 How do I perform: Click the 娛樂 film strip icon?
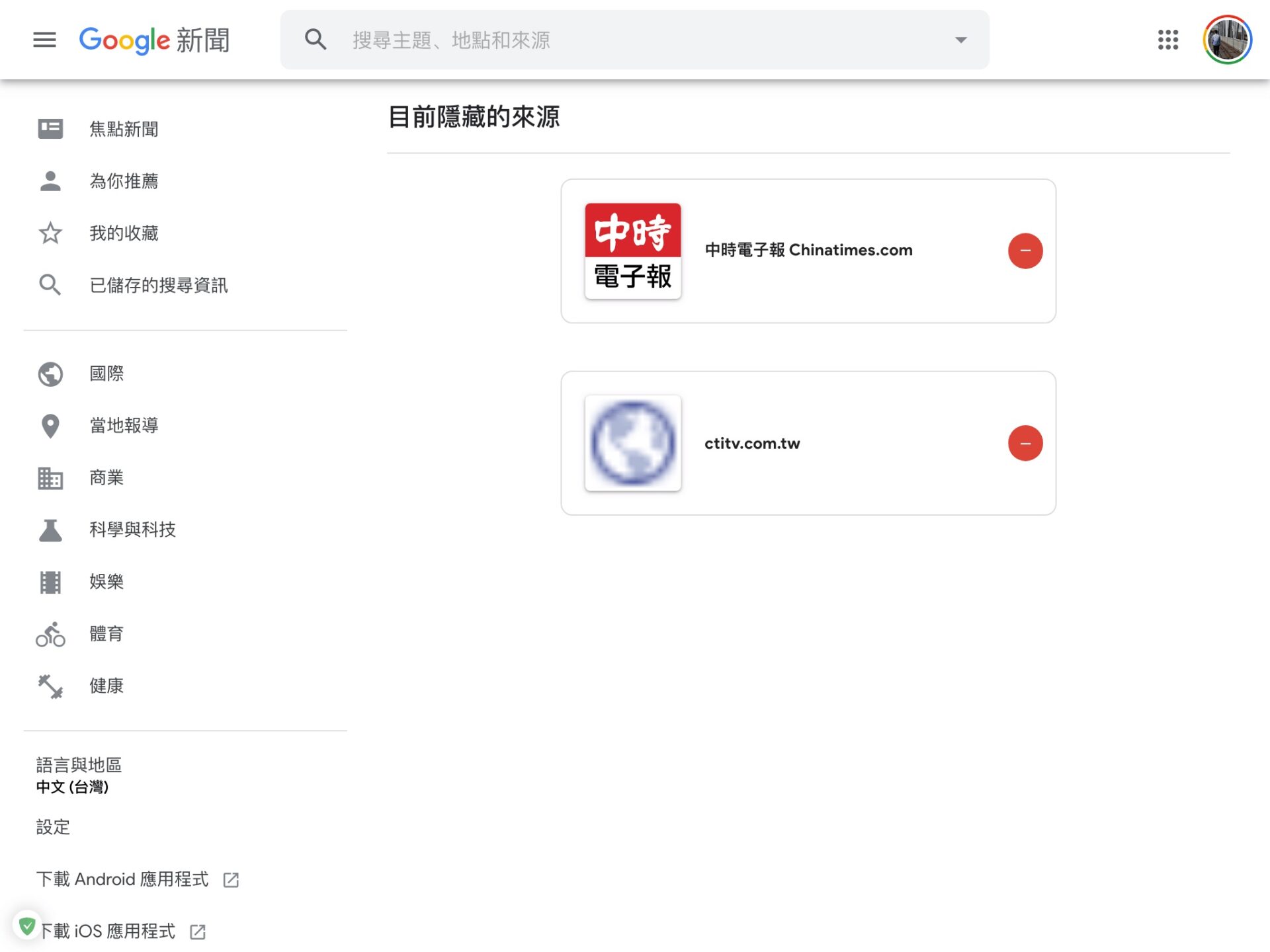pos(50,582)
